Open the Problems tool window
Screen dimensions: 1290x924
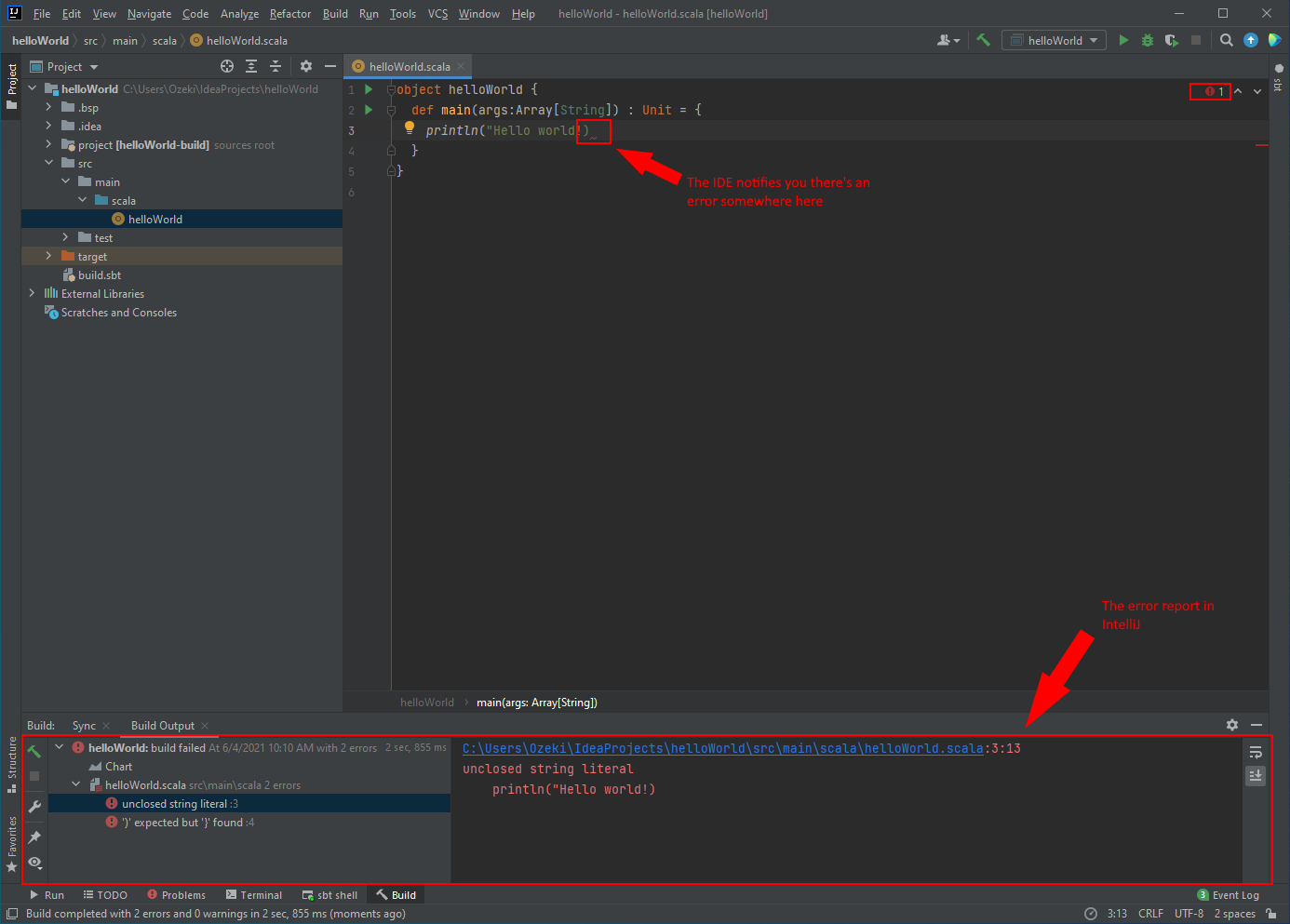point(177,895)
